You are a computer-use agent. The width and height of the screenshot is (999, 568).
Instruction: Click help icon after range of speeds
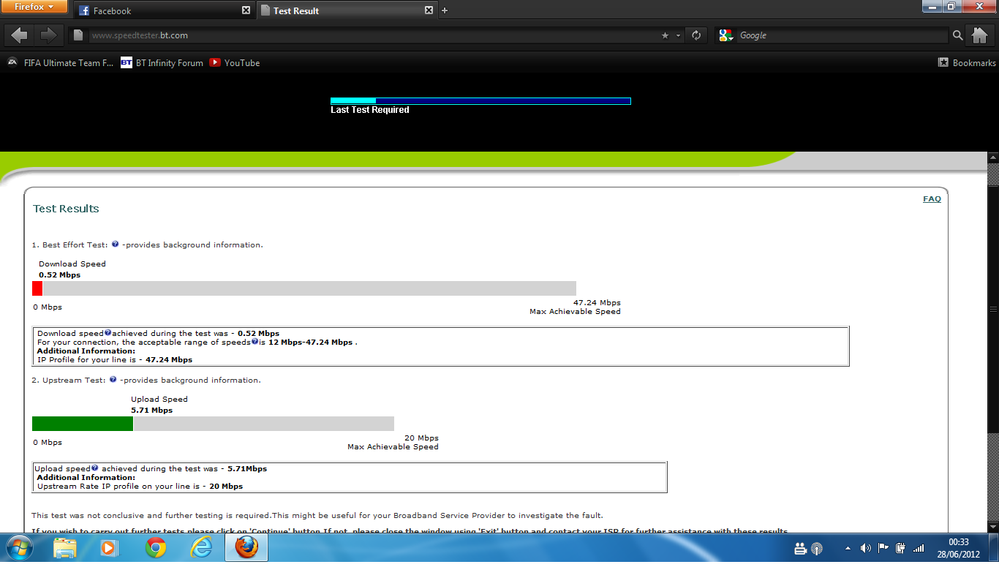tap(255, 341)
